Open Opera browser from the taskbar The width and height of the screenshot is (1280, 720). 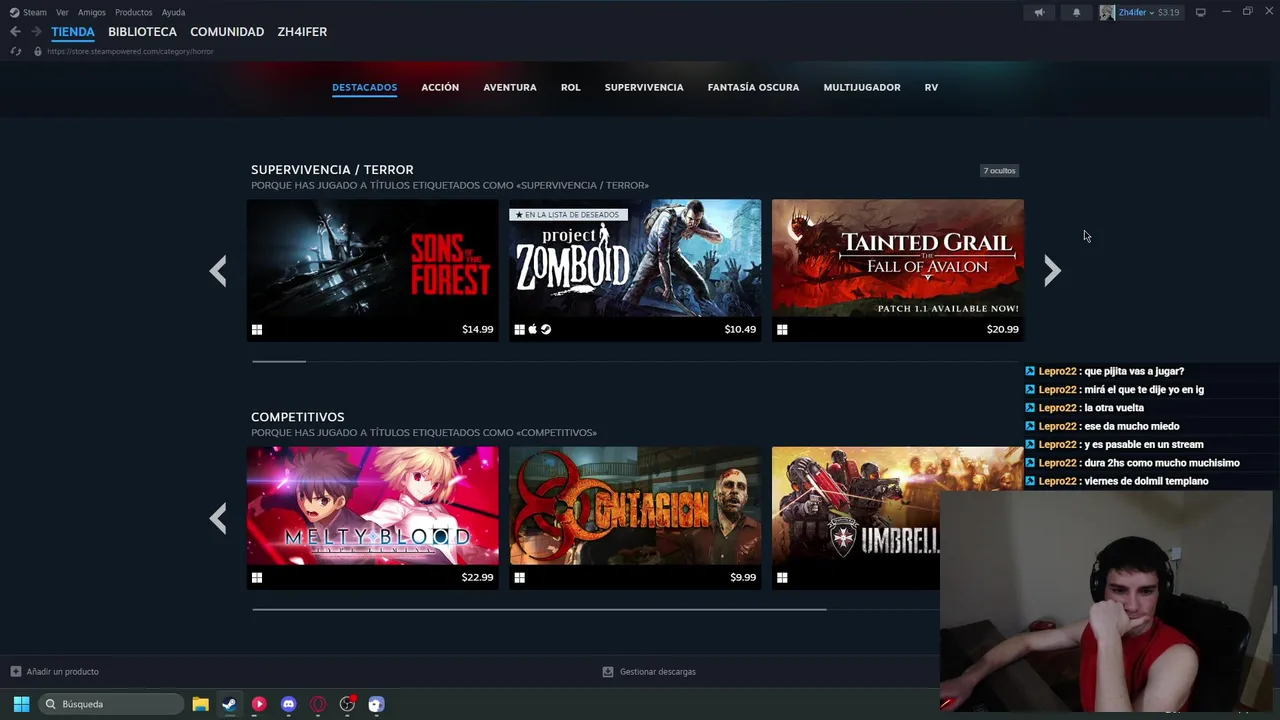click(x=318, y=704)
